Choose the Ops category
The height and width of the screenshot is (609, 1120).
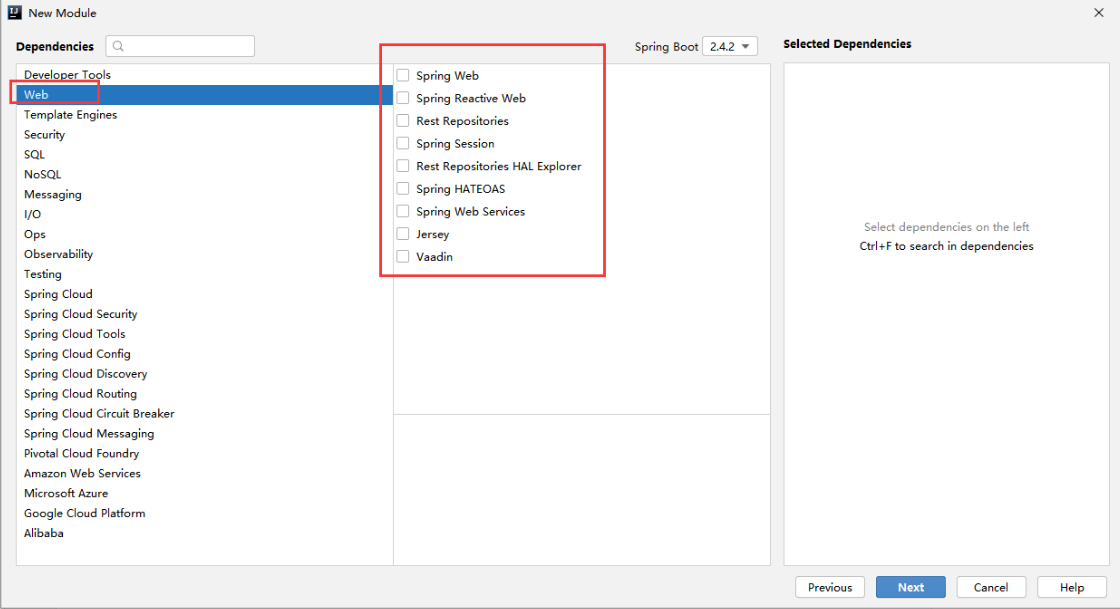[204, 234]
